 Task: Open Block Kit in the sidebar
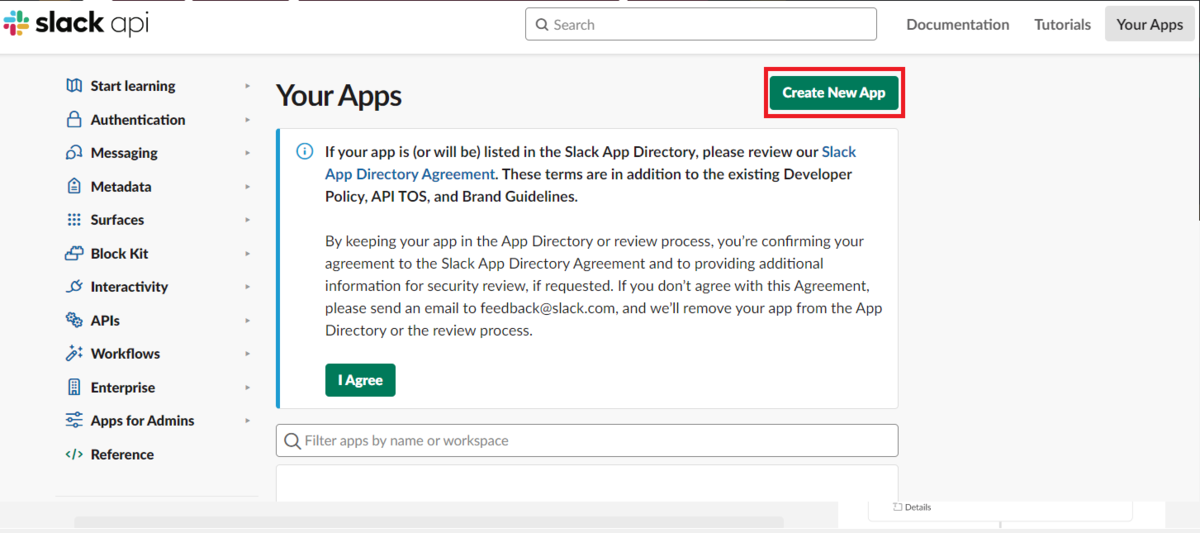pyautogui.click(x=120, y=254)
